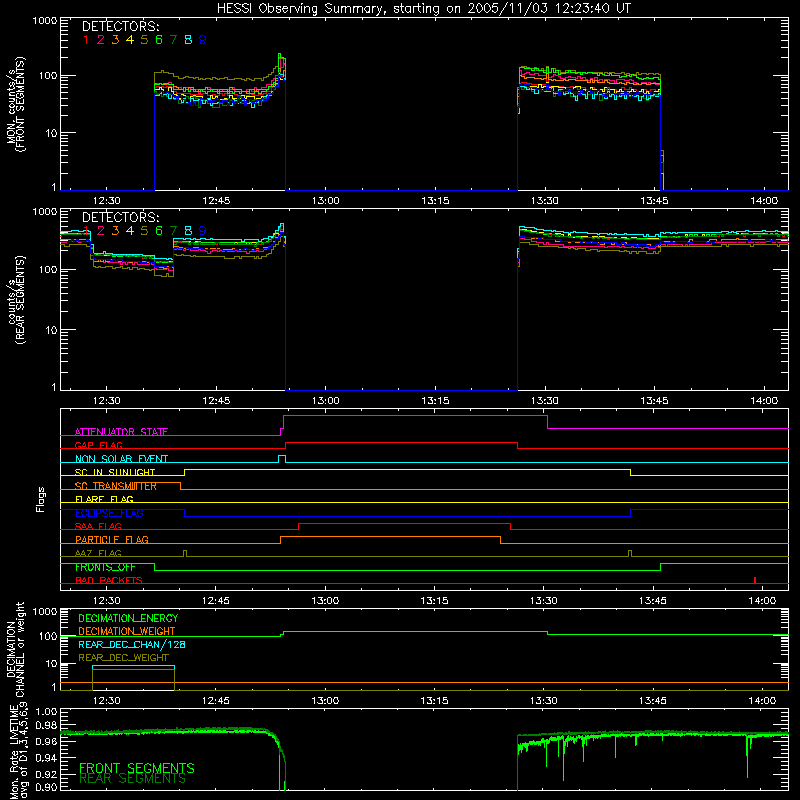Viewport: 800px width, 800px height.
Task: Select the REAR_DEC_WEIGHT legend entry
Action: (x=123, y=658)
